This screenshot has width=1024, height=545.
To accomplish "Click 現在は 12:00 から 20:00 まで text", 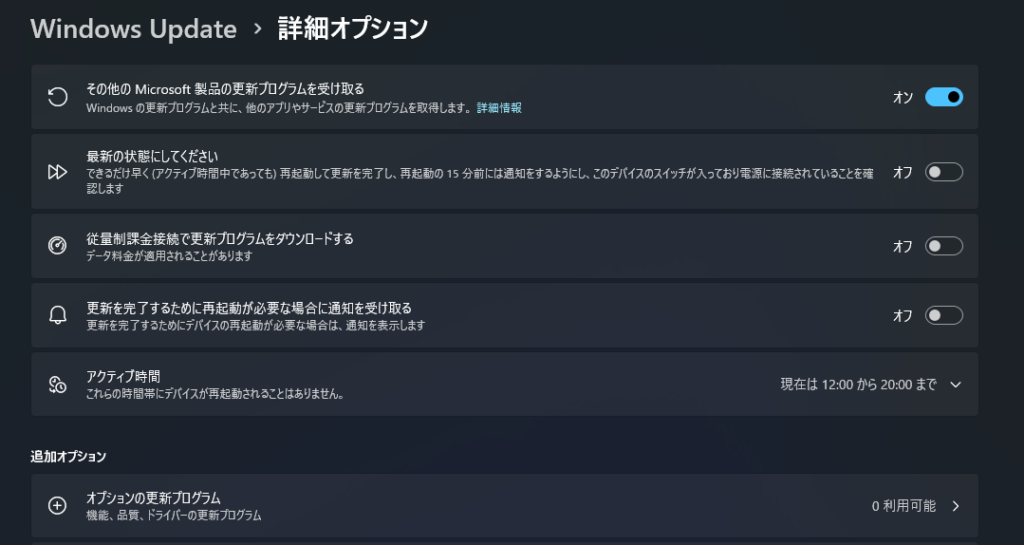I will pyautogui.click(x=858, y=384).
